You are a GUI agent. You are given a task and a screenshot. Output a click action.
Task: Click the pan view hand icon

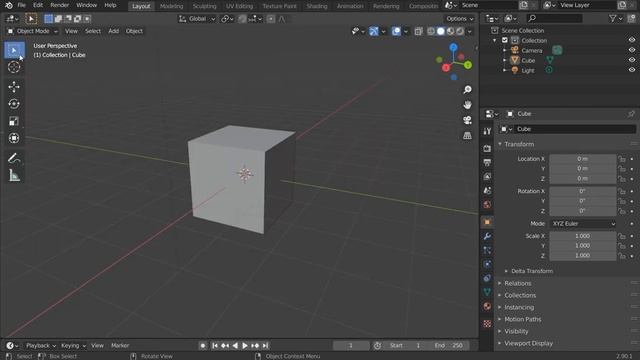click(x=467, y=105)
